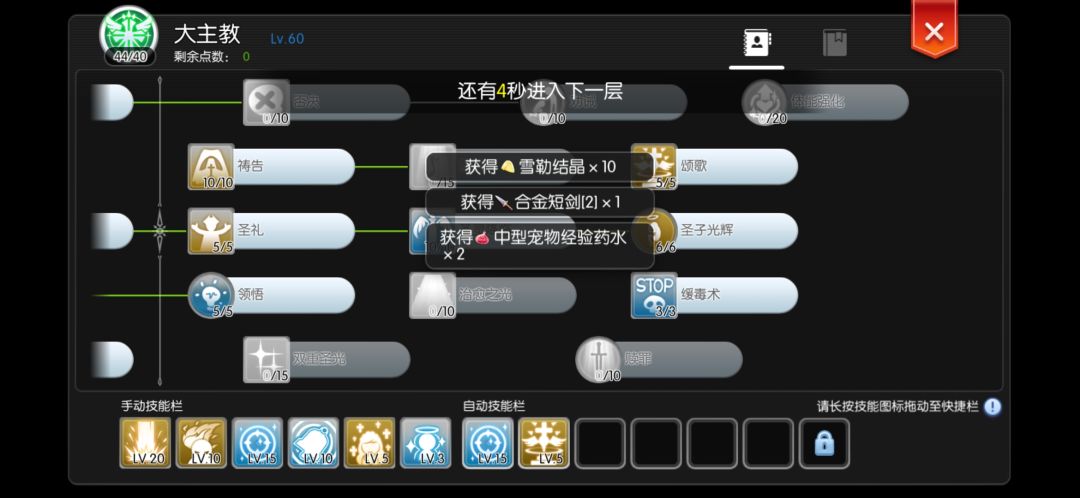Tap the locked auto skill slot

point(824,443)
